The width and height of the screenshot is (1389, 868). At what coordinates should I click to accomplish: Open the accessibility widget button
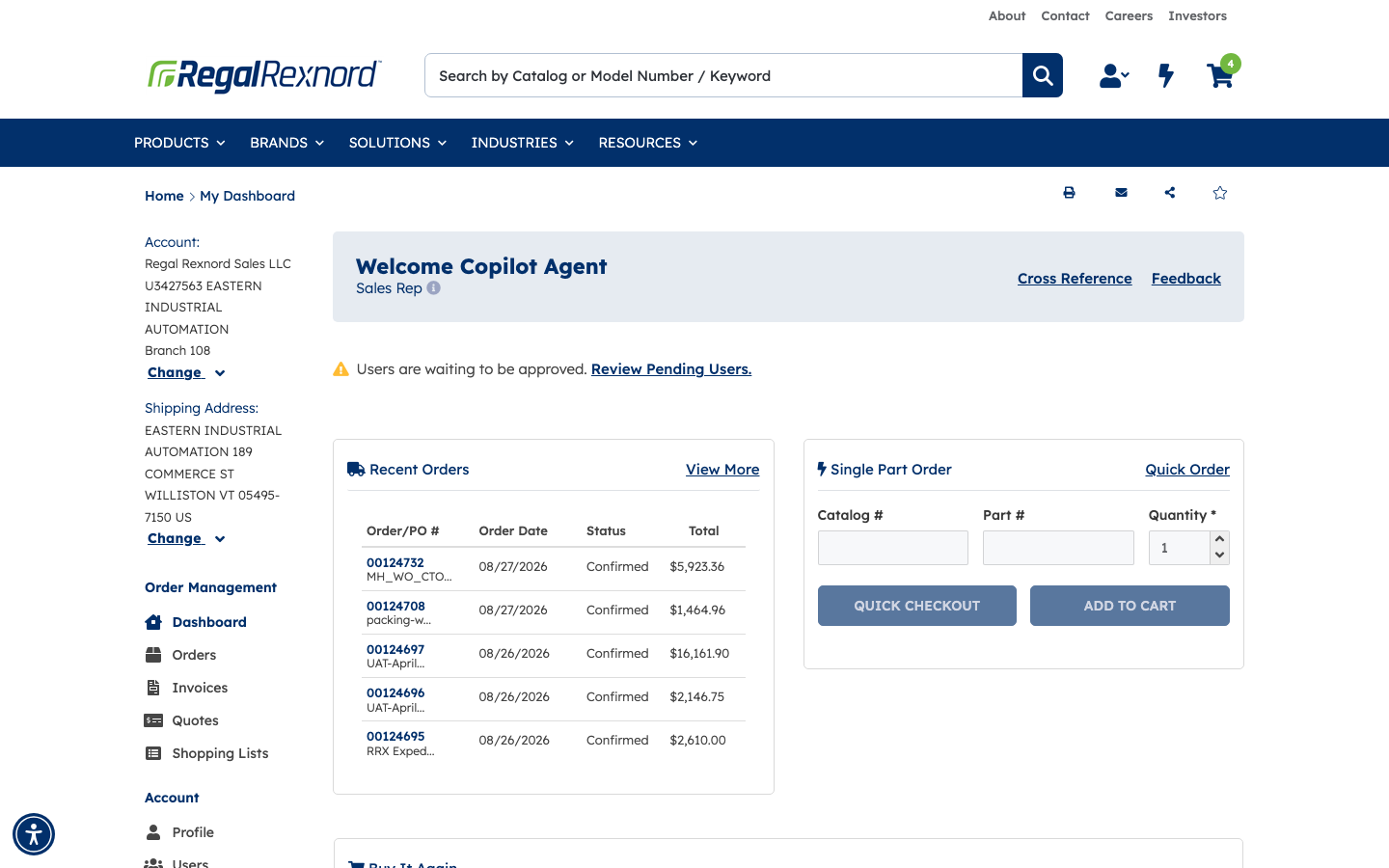pos(34,834)
